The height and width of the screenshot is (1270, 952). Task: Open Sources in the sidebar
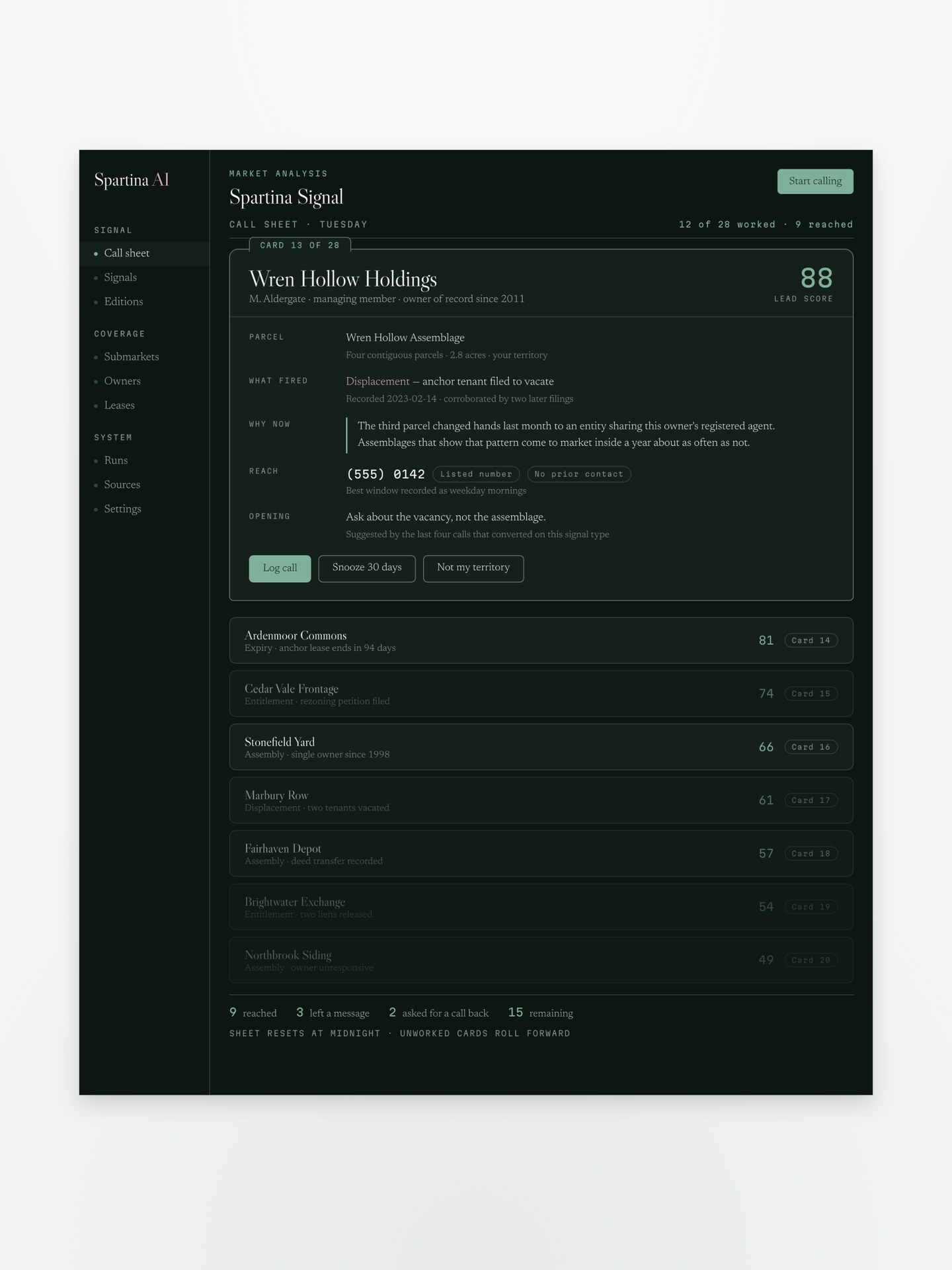145,485
